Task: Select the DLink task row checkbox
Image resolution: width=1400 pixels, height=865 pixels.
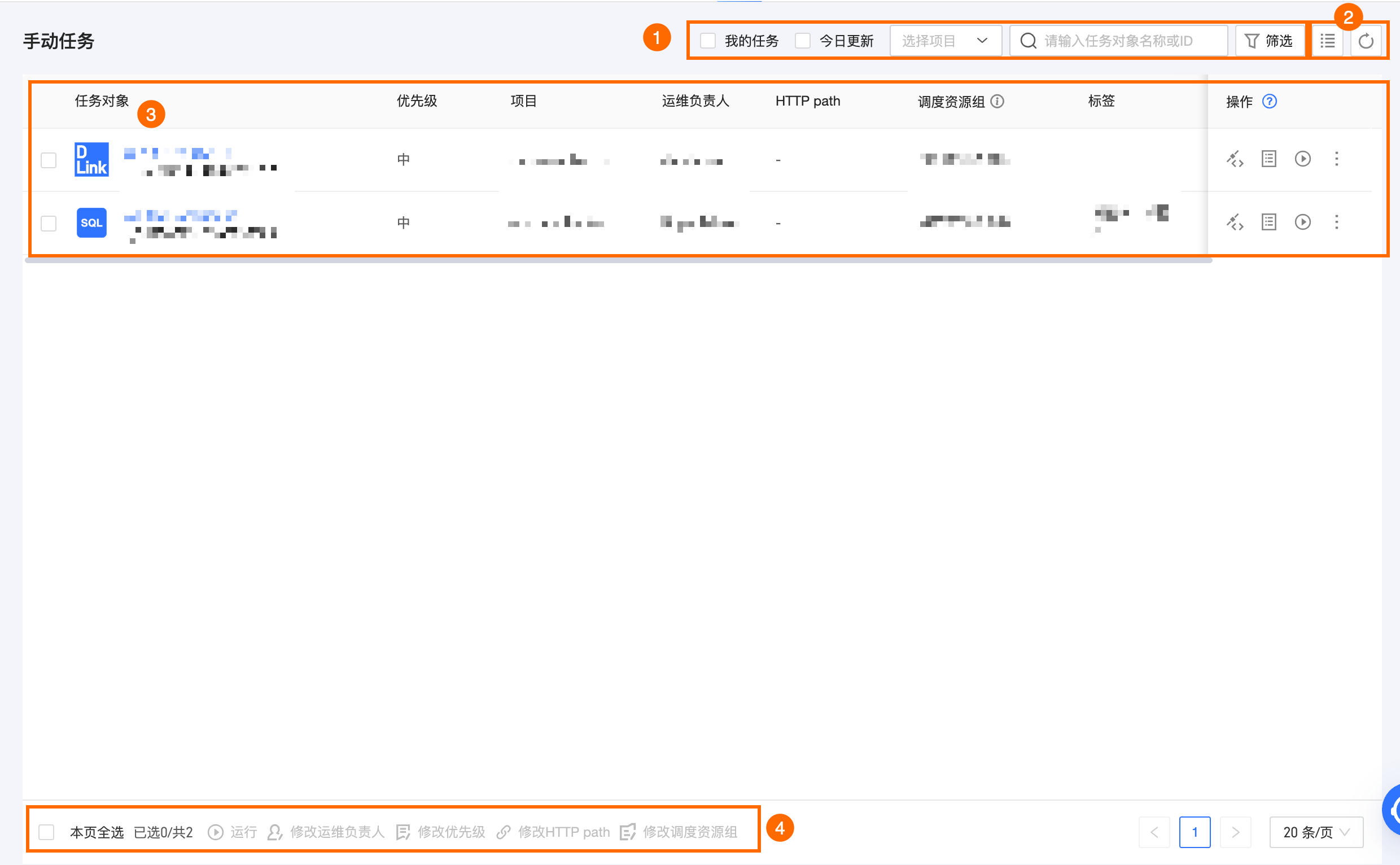Action: (x=49, y=160)
